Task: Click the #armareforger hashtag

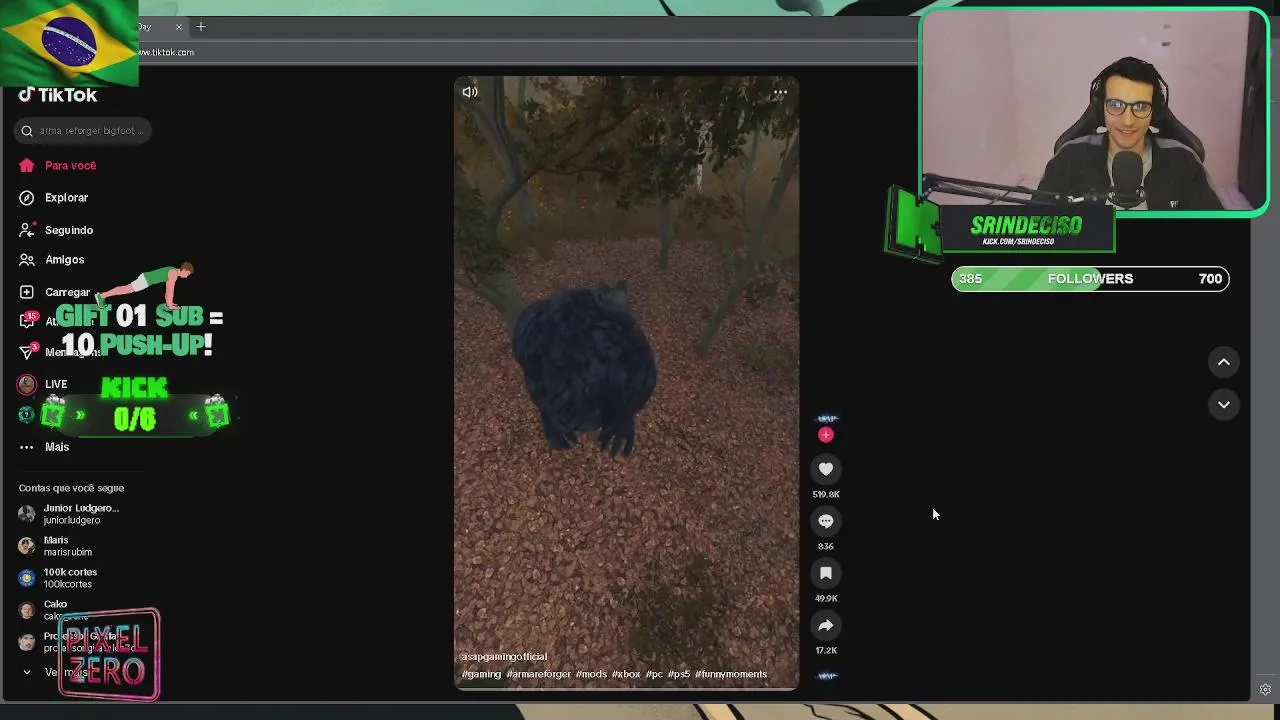Action: click(x=539, y=674)
